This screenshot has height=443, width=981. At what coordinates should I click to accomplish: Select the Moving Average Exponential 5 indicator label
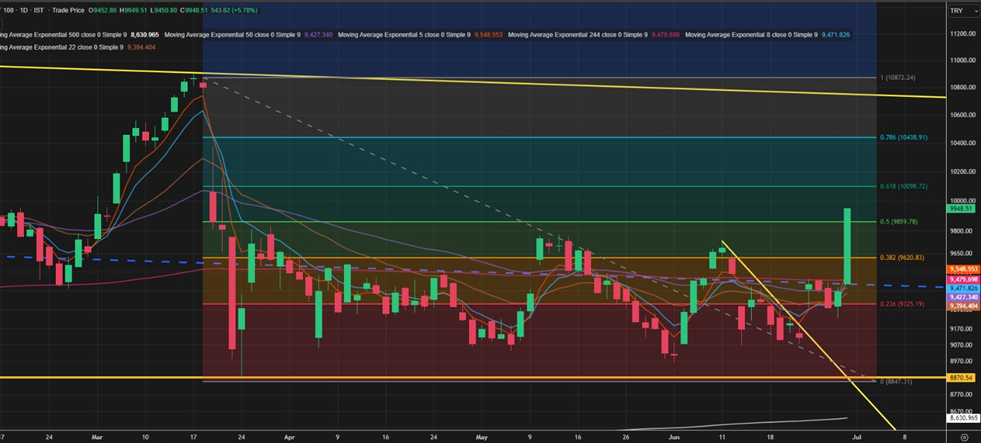coord(400,35)
